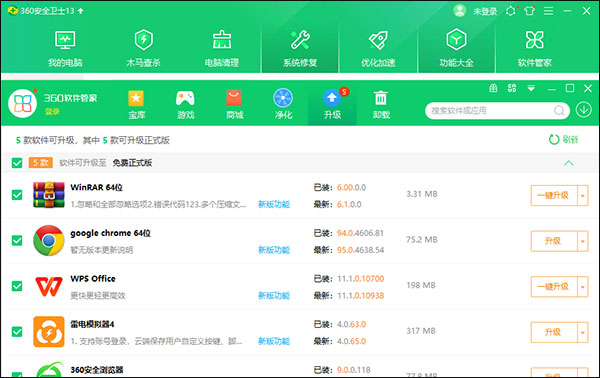This screenshot has width=600, height=378.
Task: Open the notification icon in 360安全卫士 title bar
Action: 511,11
